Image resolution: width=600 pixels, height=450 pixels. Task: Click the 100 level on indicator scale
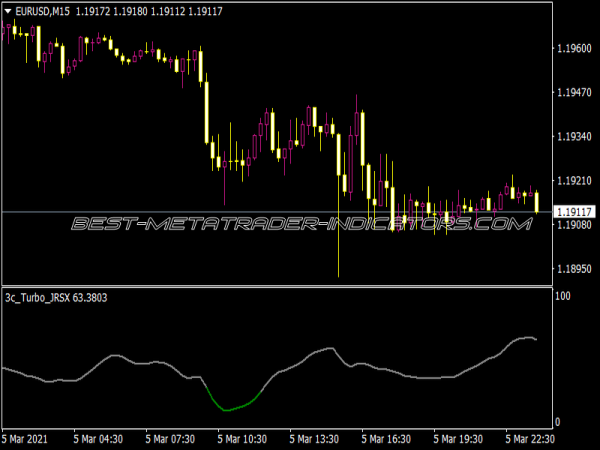(562, 297)
